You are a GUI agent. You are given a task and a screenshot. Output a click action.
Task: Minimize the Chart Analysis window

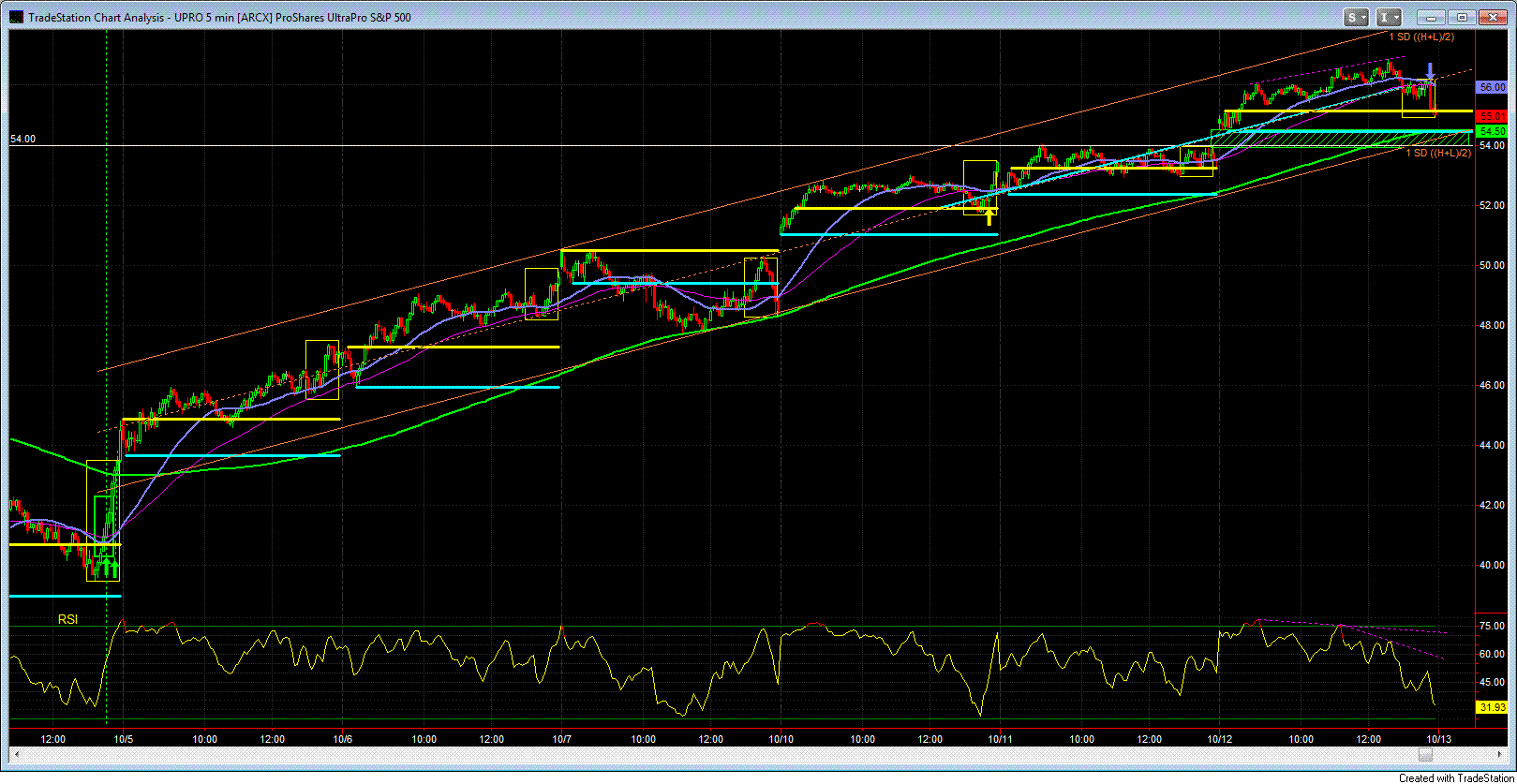click(1430, 17)
